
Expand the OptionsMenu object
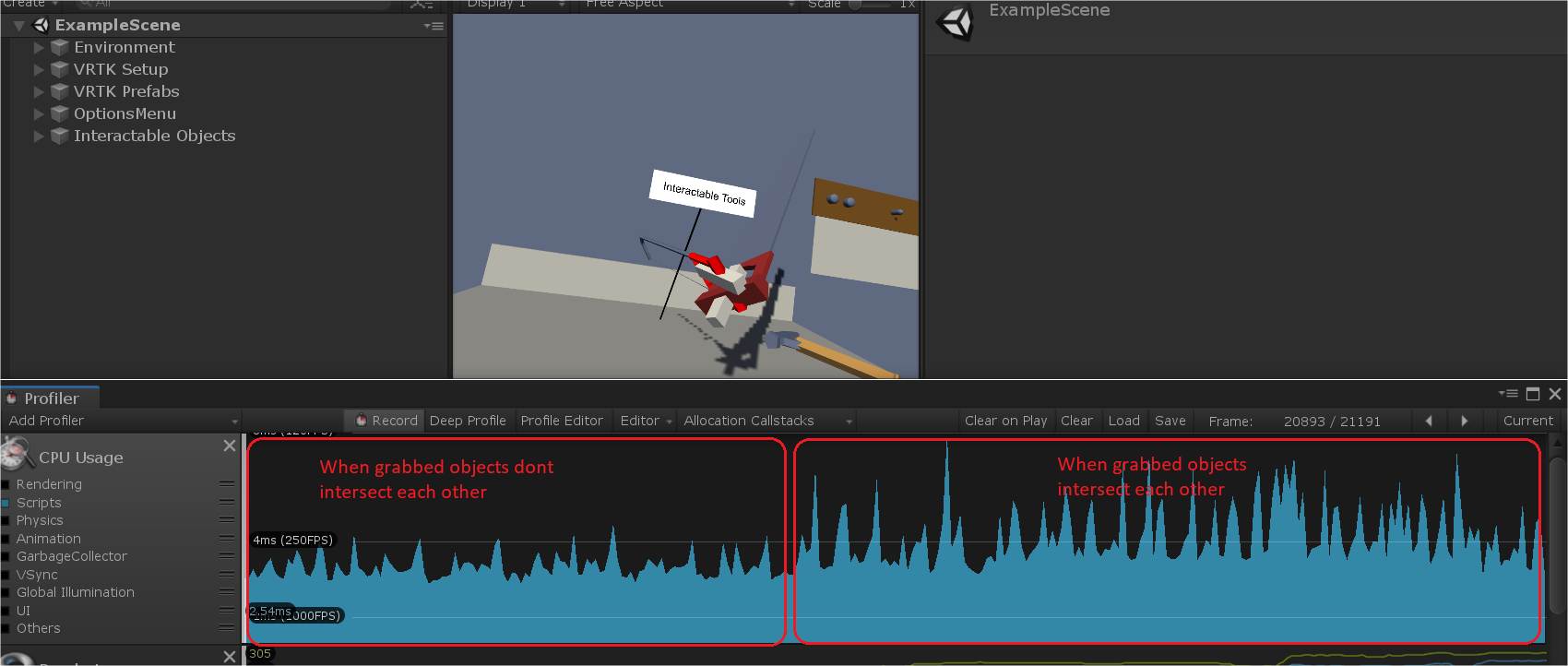coord(39,113)
